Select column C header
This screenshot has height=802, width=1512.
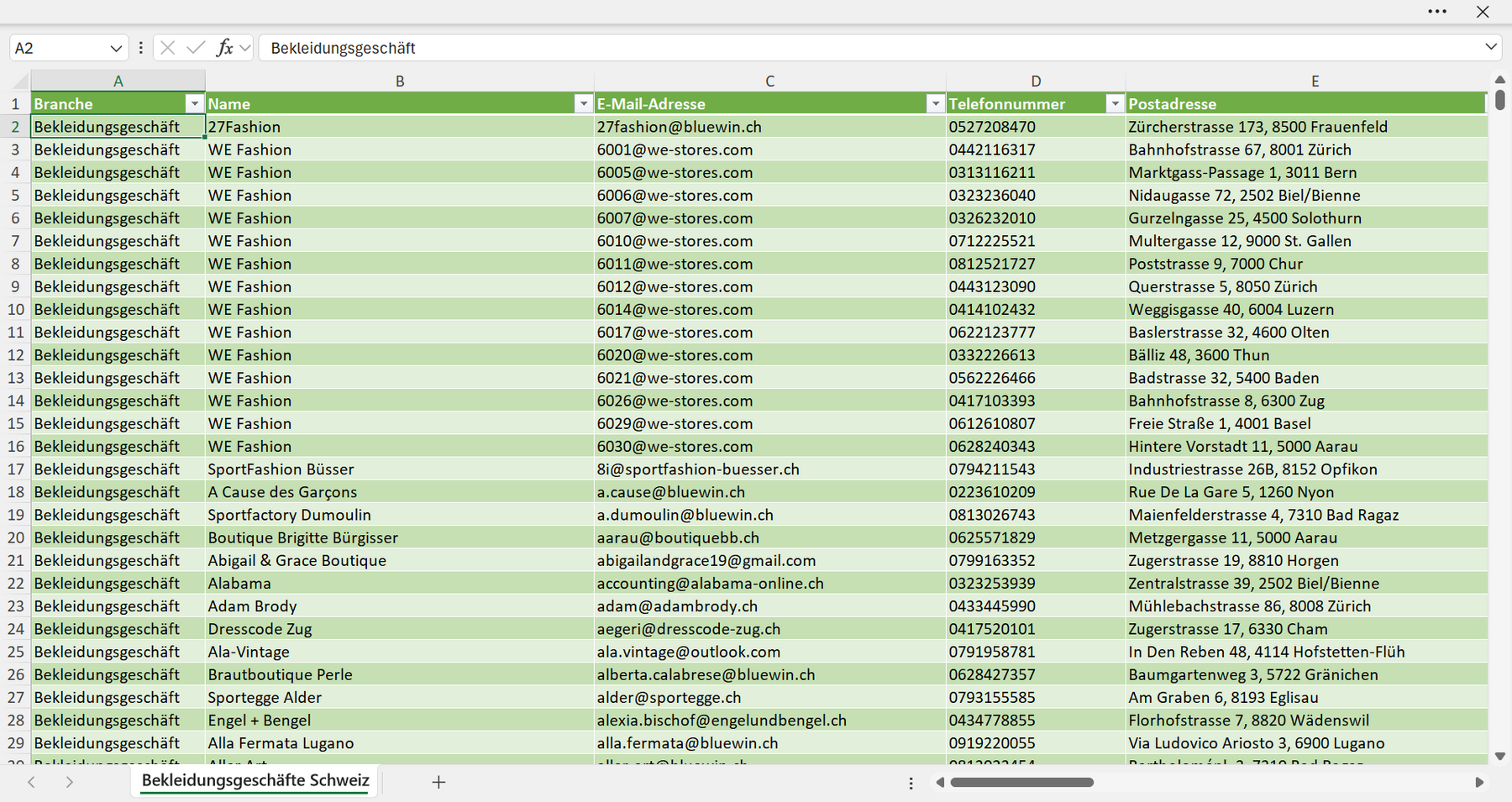coord(770,81)
